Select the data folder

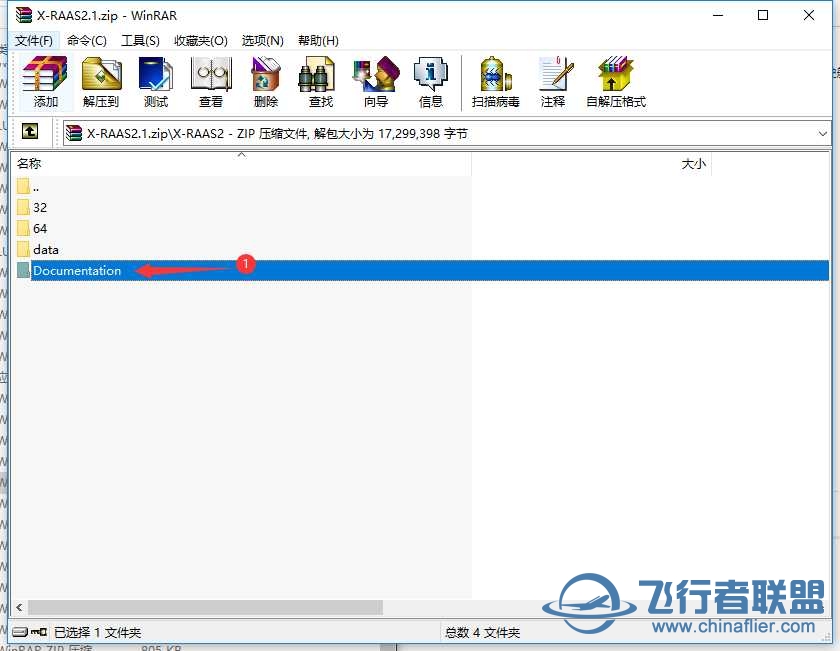click(x=46, y=249)
